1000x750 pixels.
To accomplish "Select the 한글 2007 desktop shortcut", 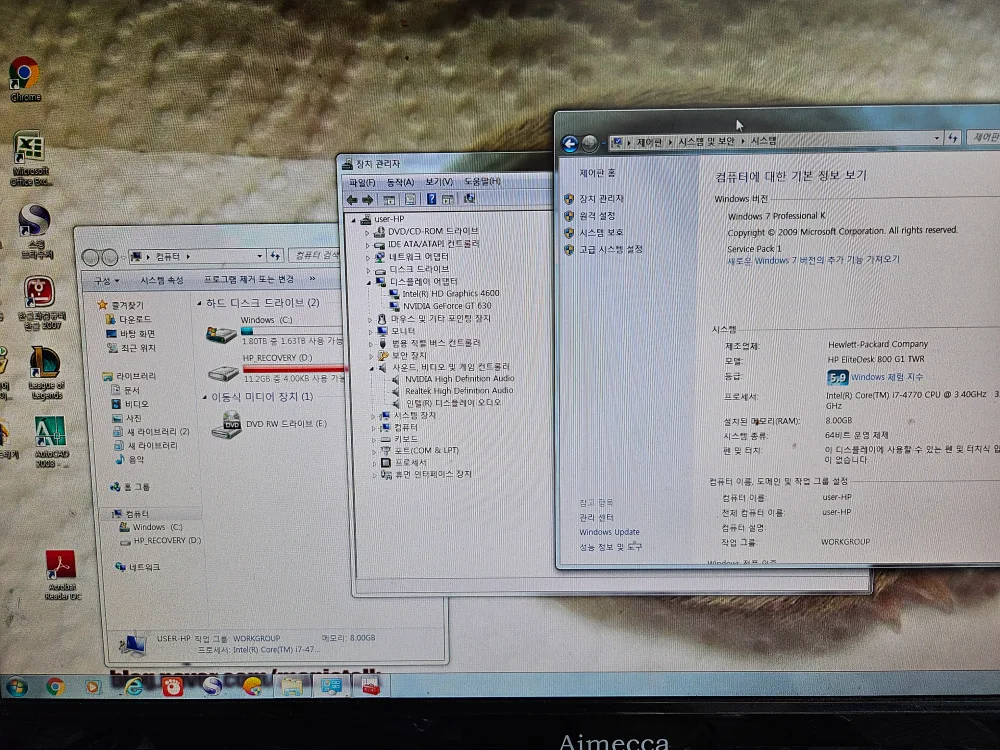I will [x=40, y=302].
